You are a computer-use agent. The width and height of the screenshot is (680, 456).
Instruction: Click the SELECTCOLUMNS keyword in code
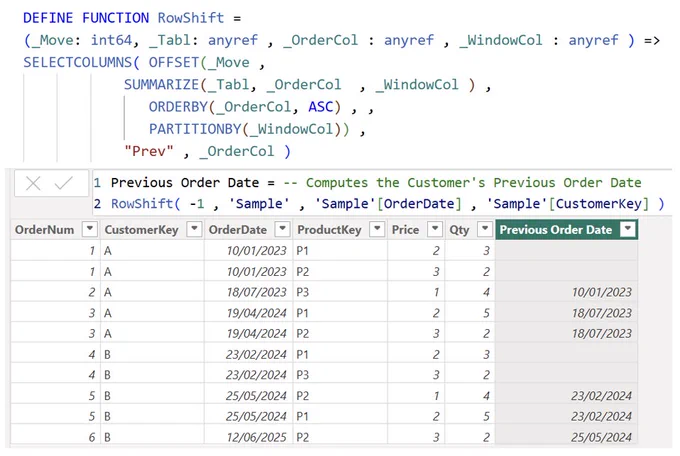[x=78, y=62]
